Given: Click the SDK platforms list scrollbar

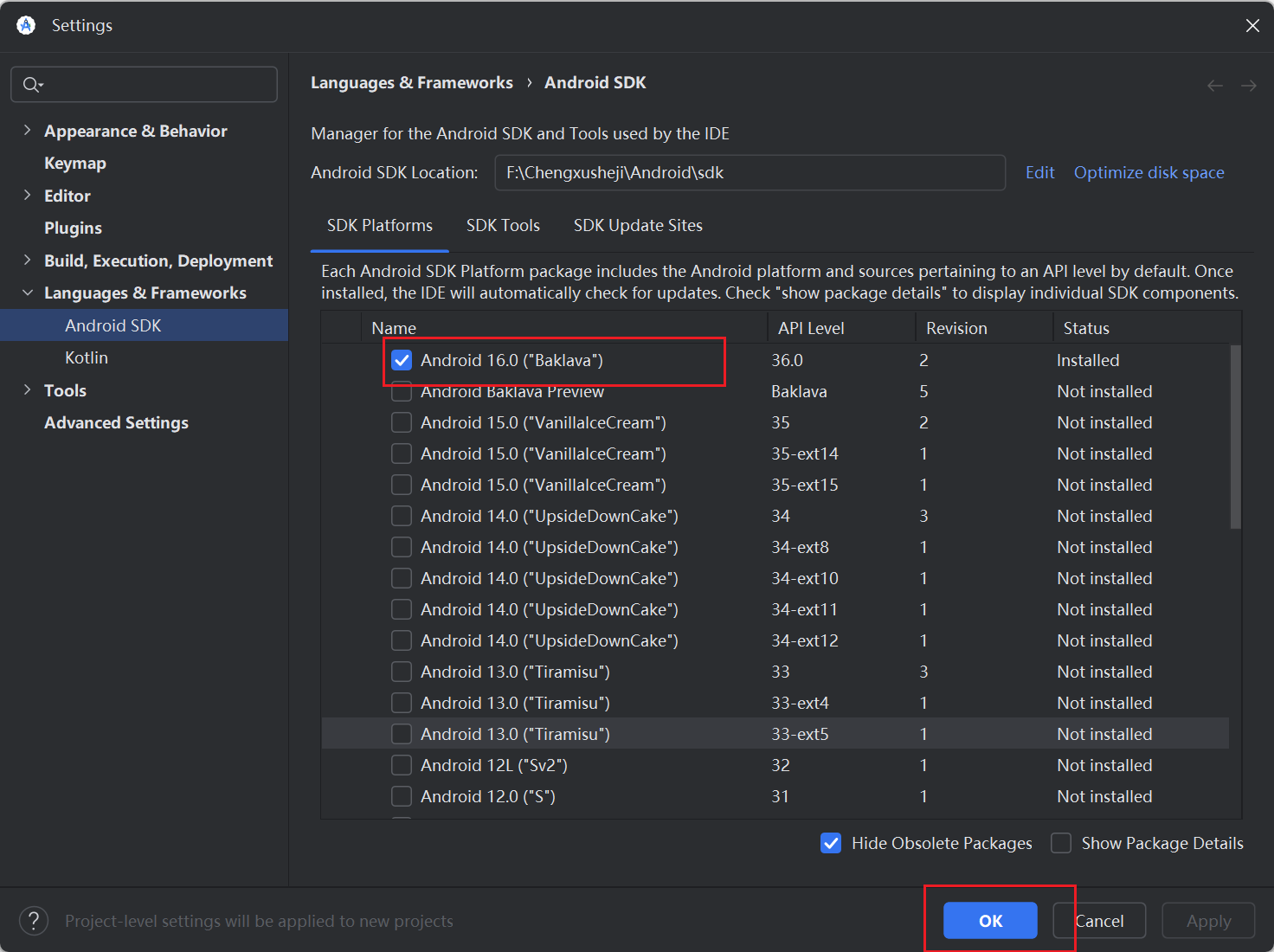Looking at the screenshot, I should tap(1236, 437).
